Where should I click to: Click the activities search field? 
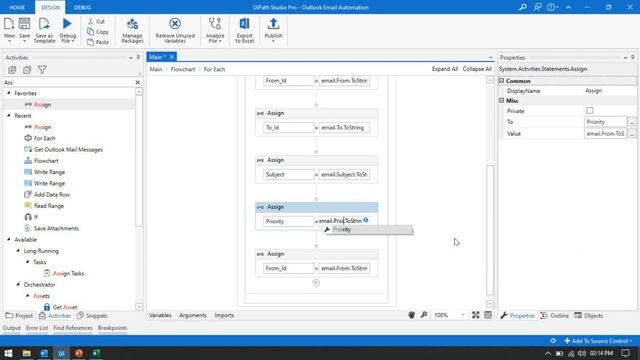pos(69,82)
